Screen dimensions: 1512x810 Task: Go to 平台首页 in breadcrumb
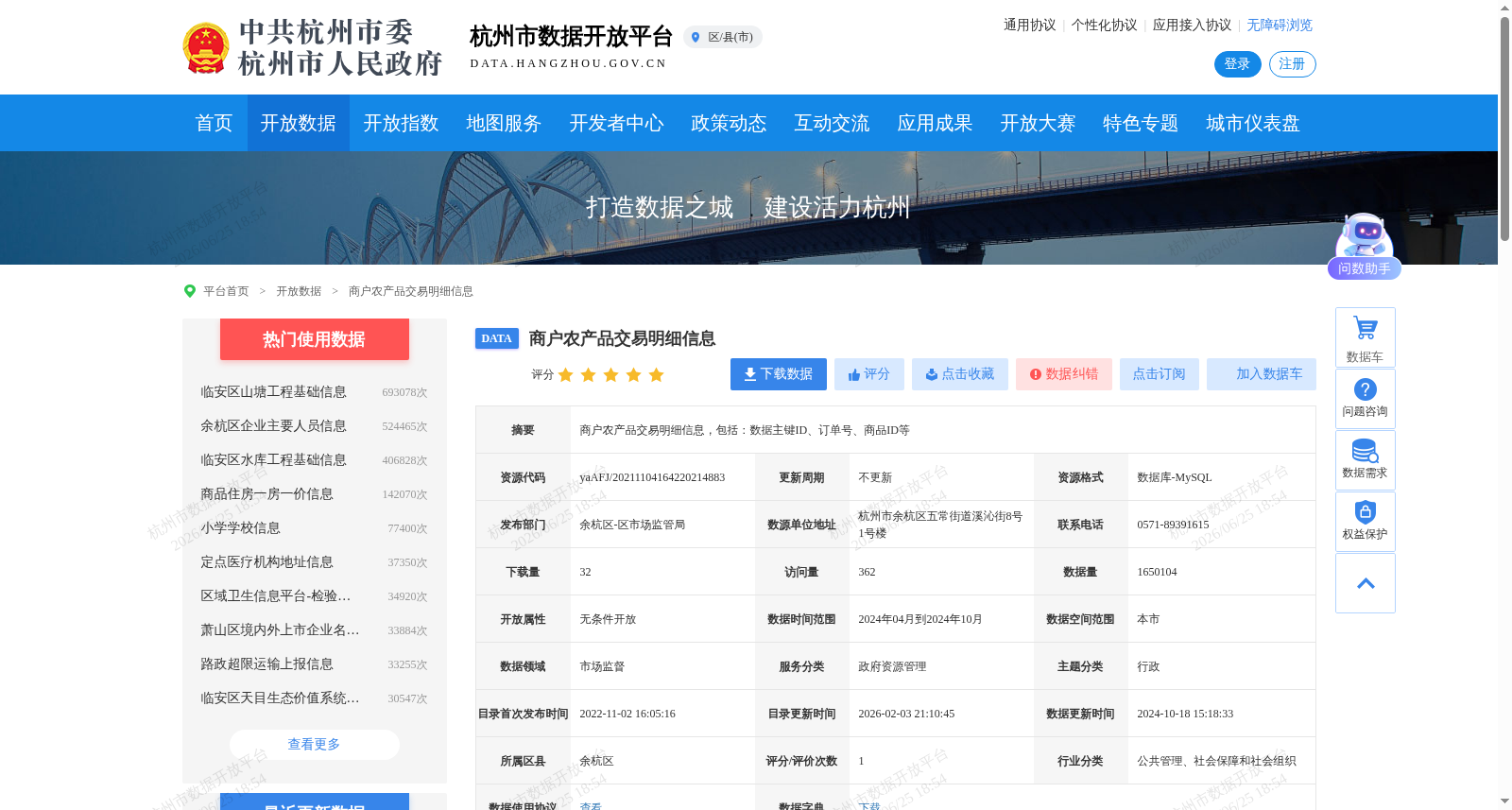coord(227,291)
